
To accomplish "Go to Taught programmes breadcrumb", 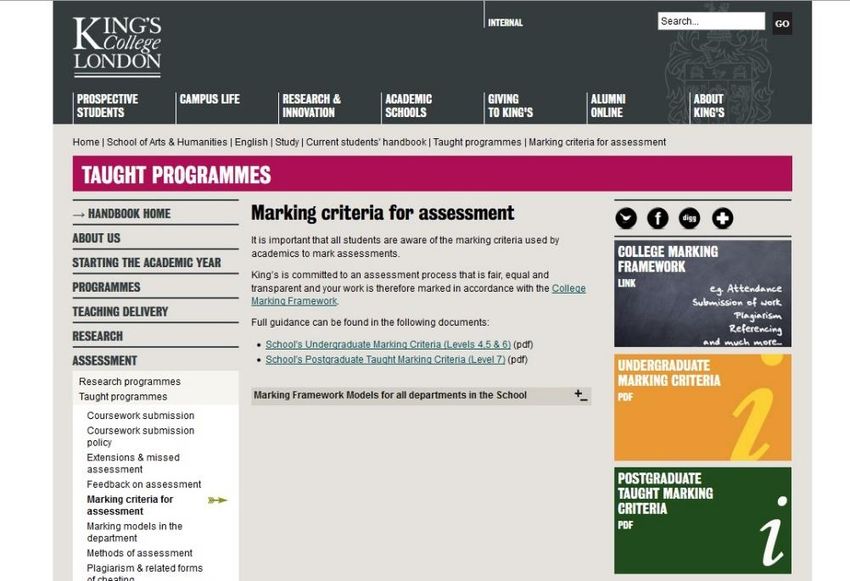I will 477,142.
